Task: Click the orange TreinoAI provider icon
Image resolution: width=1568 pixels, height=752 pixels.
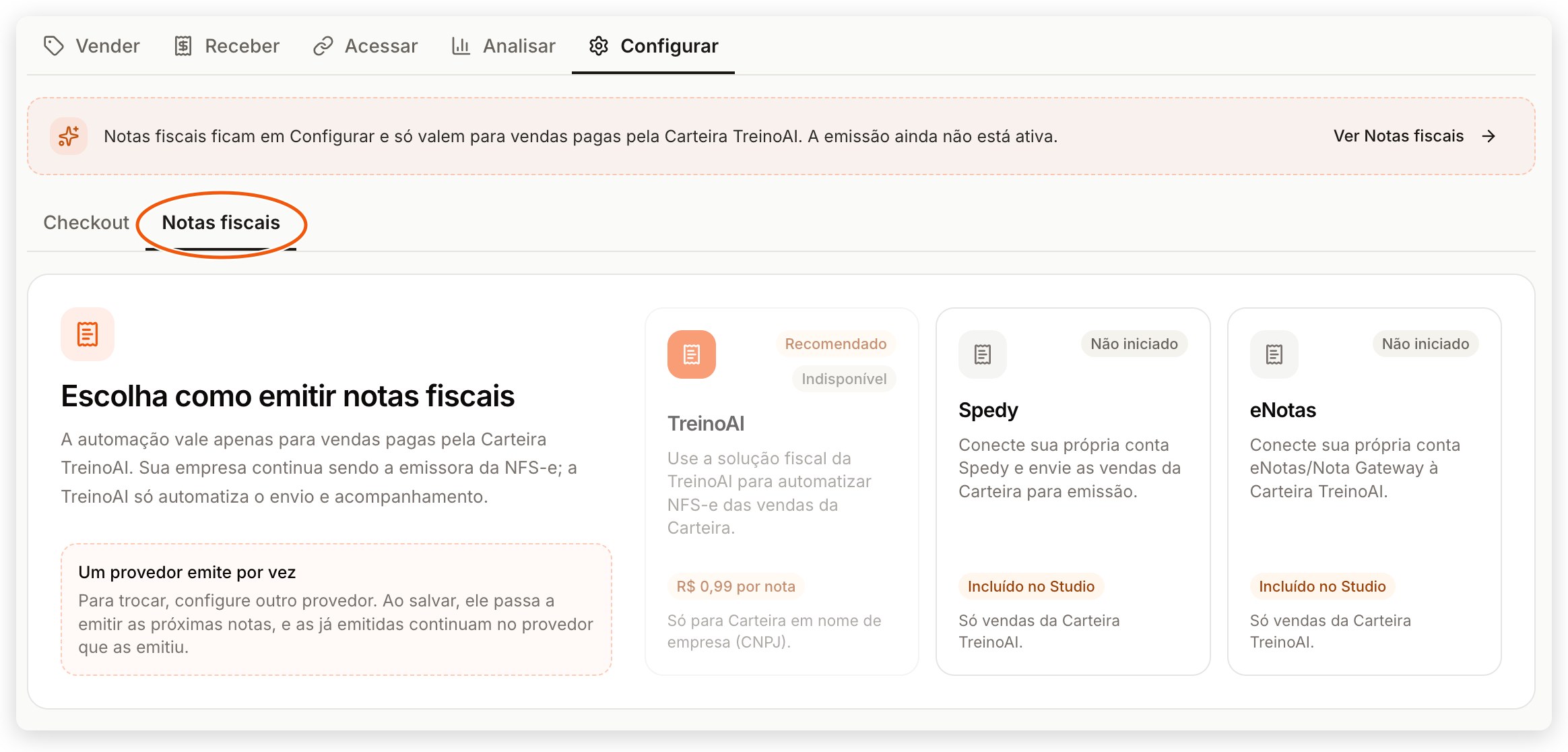Action: [x=692, y=354]
